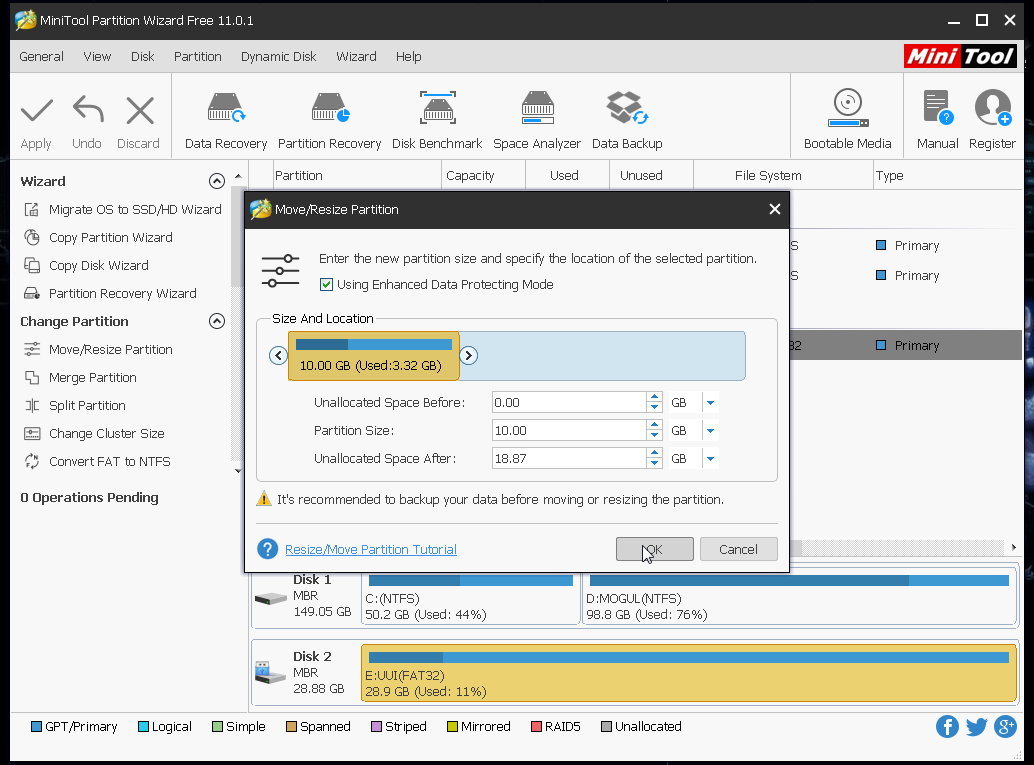Click the Partition Size input field
The height and width of the screenshot is (765, 1034).
tap(568, 431)
